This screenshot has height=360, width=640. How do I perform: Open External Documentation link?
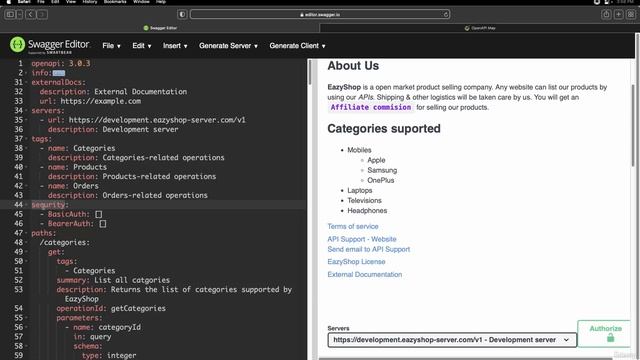click(364, 274)
